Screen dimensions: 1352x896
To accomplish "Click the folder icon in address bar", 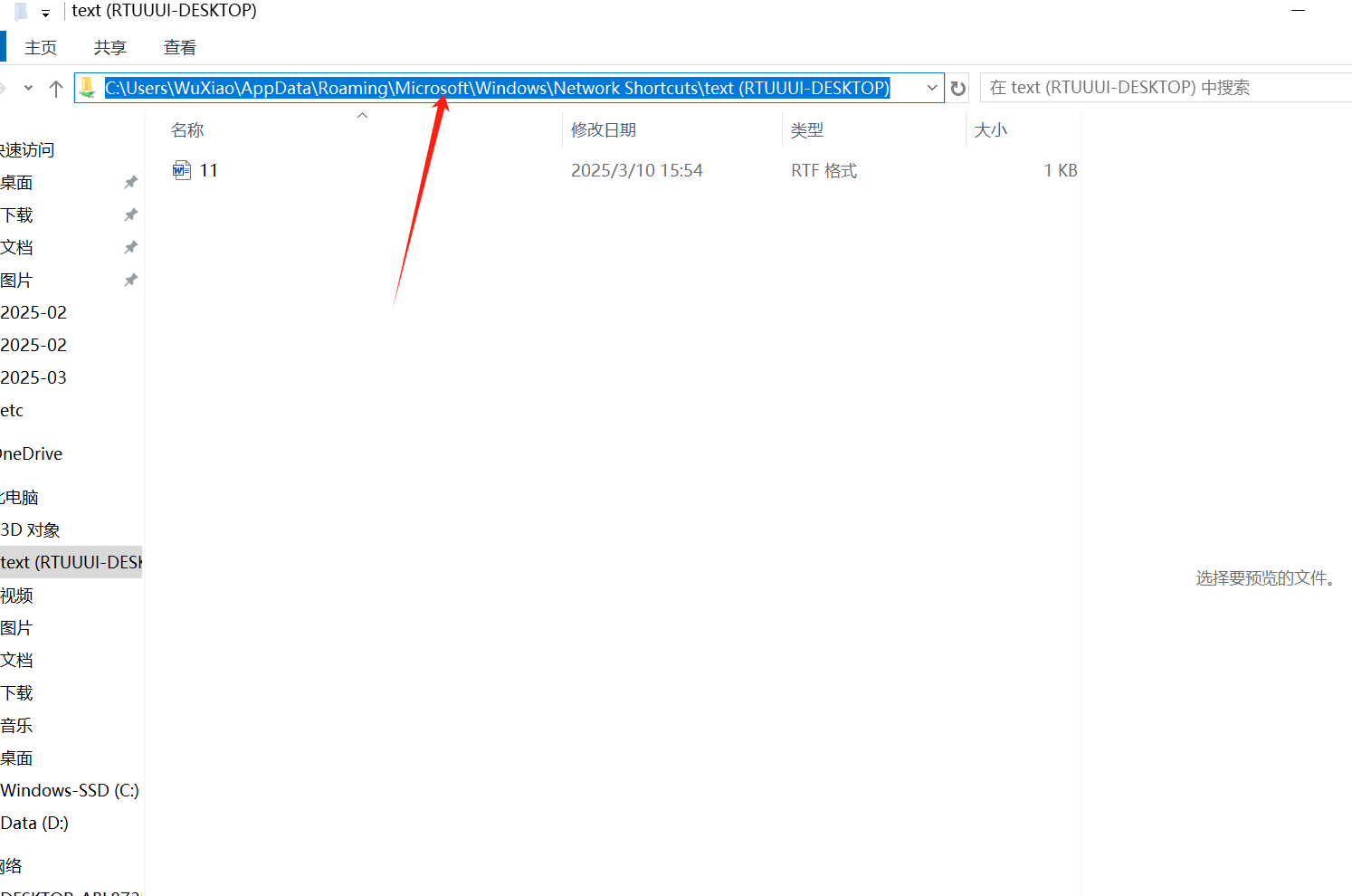I will tap(88, 88).
